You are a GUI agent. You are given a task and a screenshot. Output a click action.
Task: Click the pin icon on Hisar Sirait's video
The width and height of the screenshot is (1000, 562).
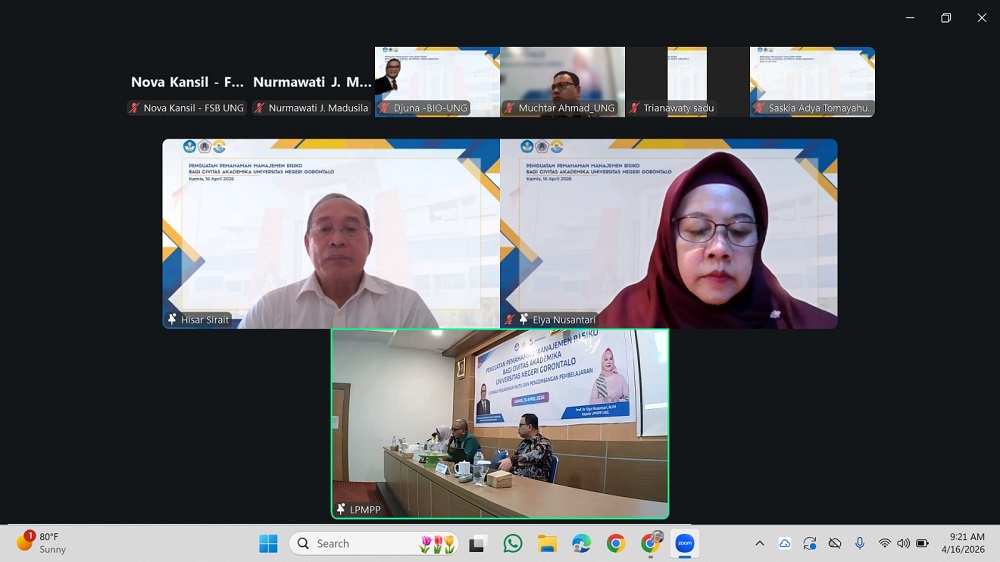172,319
